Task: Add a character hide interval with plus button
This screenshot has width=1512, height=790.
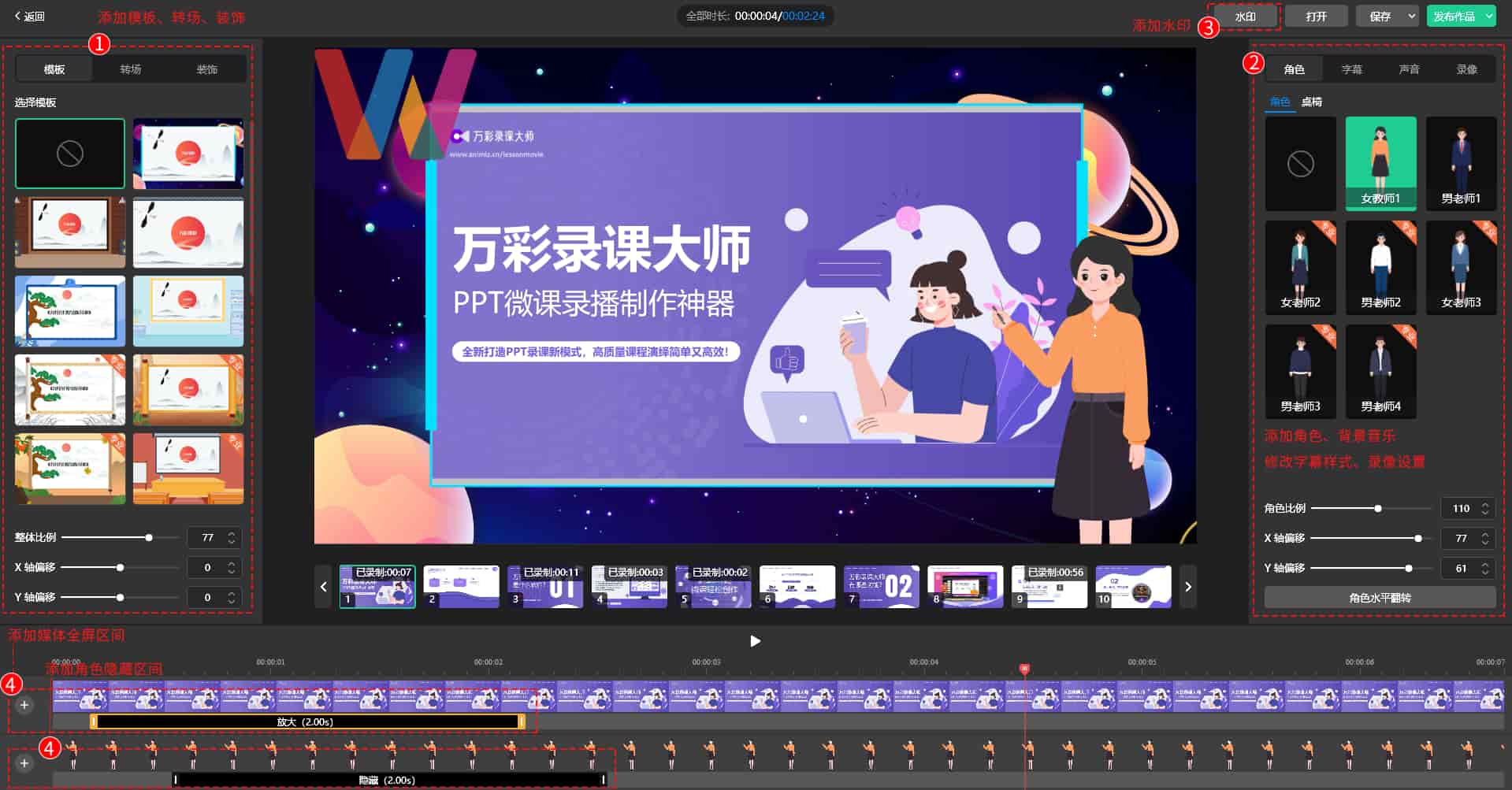Action: click(x=24, y=763)
